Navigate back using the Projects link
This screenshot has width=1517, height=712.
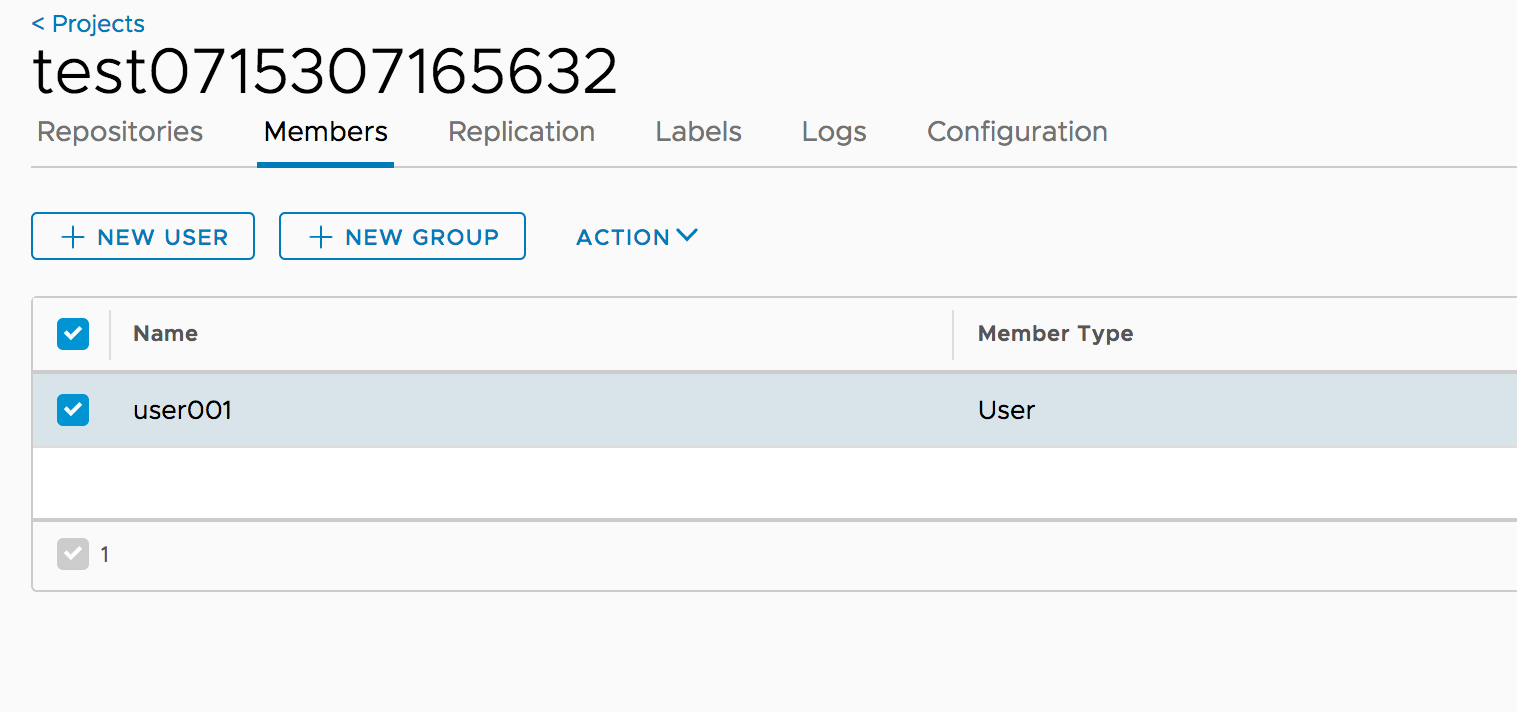pyautogui.click(x=97, y=23)
